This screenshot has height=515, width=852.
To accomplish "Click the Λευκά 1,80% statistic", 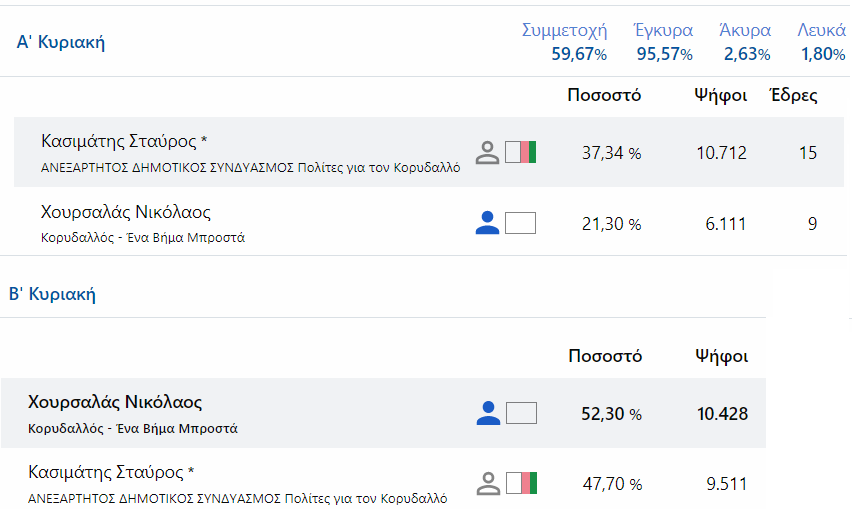I will tap(822, 42).
